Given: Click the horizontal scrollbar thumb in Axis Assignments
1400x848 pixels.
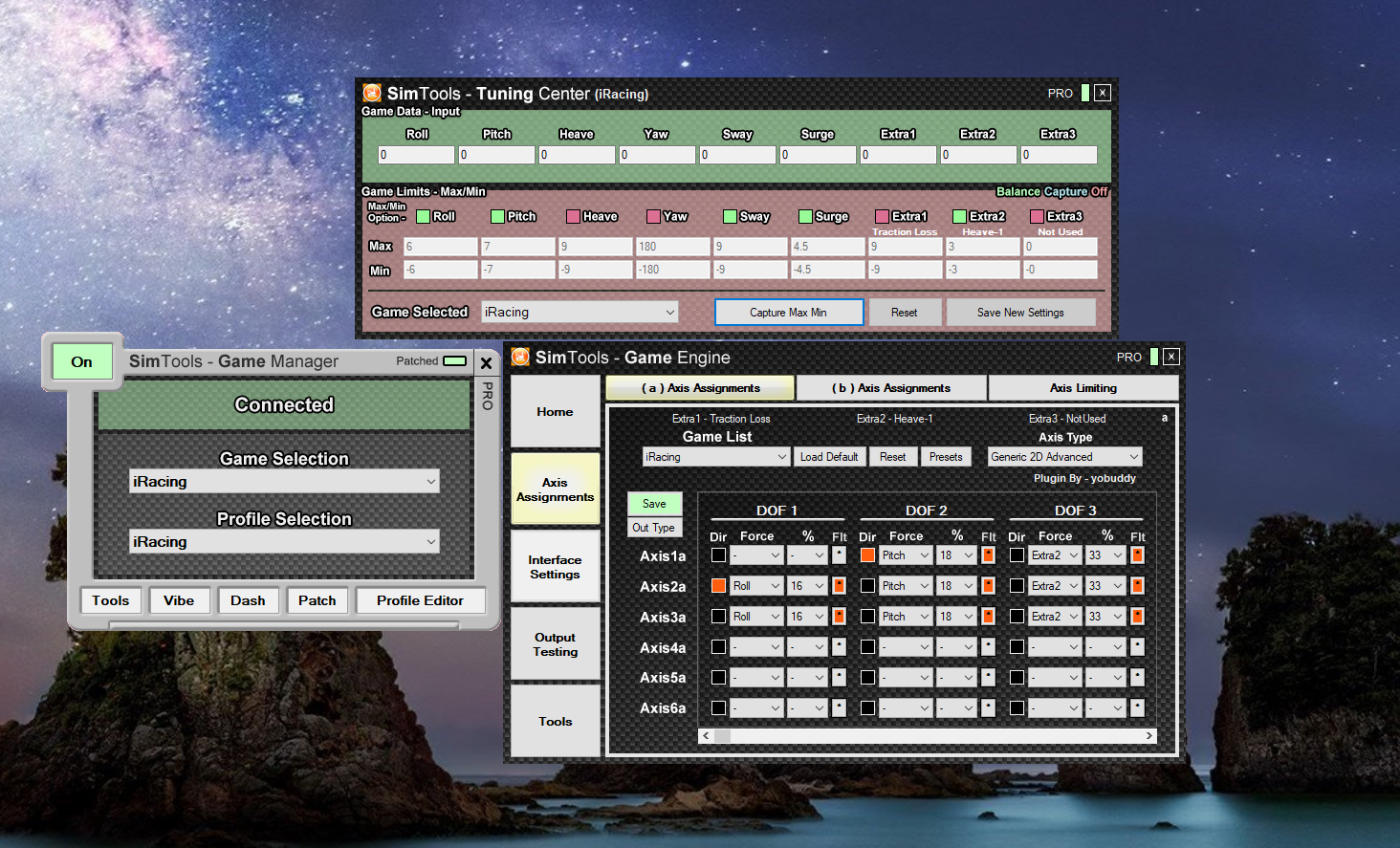Looking at the screenshot, I should pos(723,735).
